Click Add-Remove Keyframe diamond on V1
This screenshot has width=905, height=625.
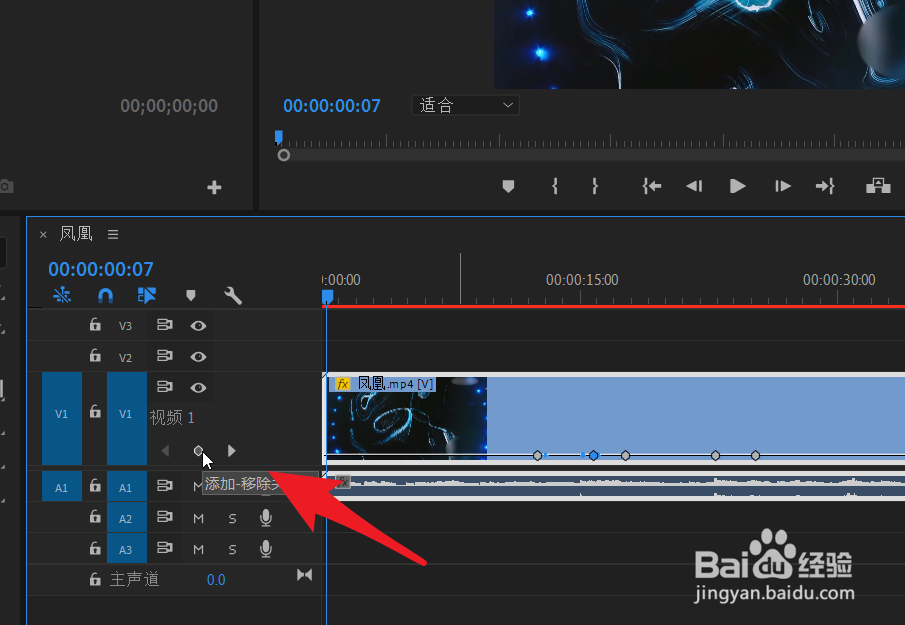(198, 451)
